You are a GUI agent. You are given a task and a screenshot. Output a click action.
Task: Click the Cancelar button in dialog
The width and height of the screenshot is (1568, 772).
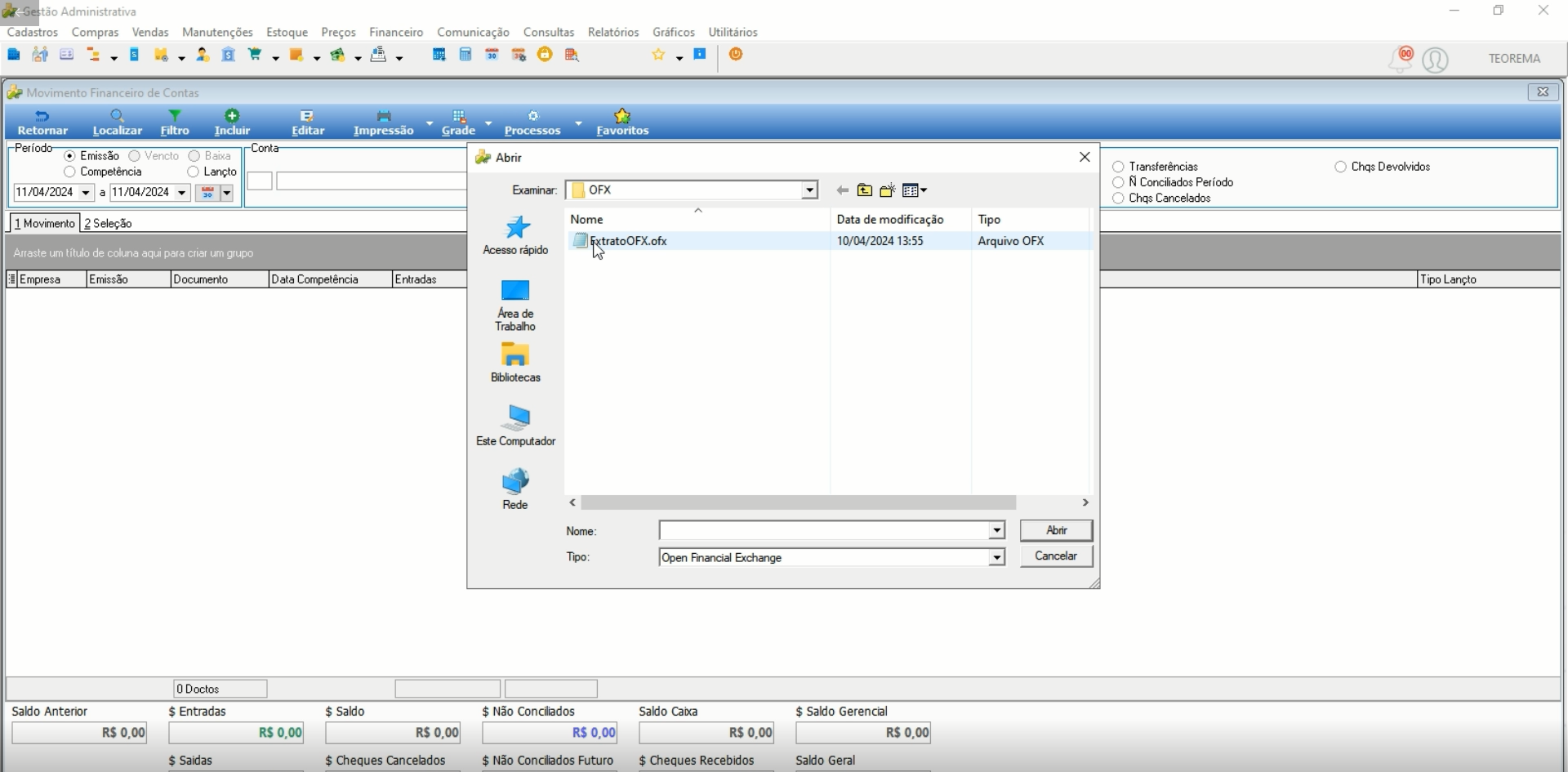pyautogui.click(x=1056, y=556)
